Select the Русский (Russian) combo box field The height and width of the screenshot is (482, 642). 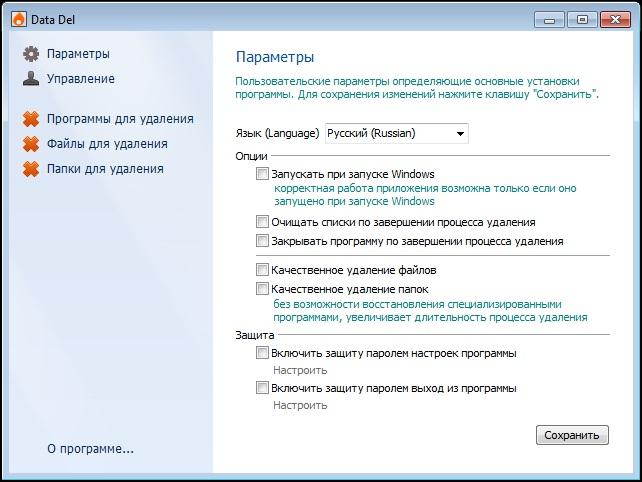tap(397, 134)
